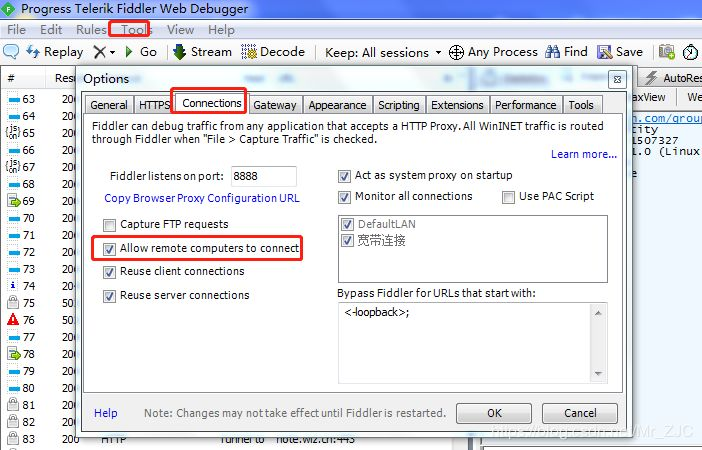Screen dimensions: 702x450
Task: Click the camera screenshot toolbar icon
Action: coord(667,52)
